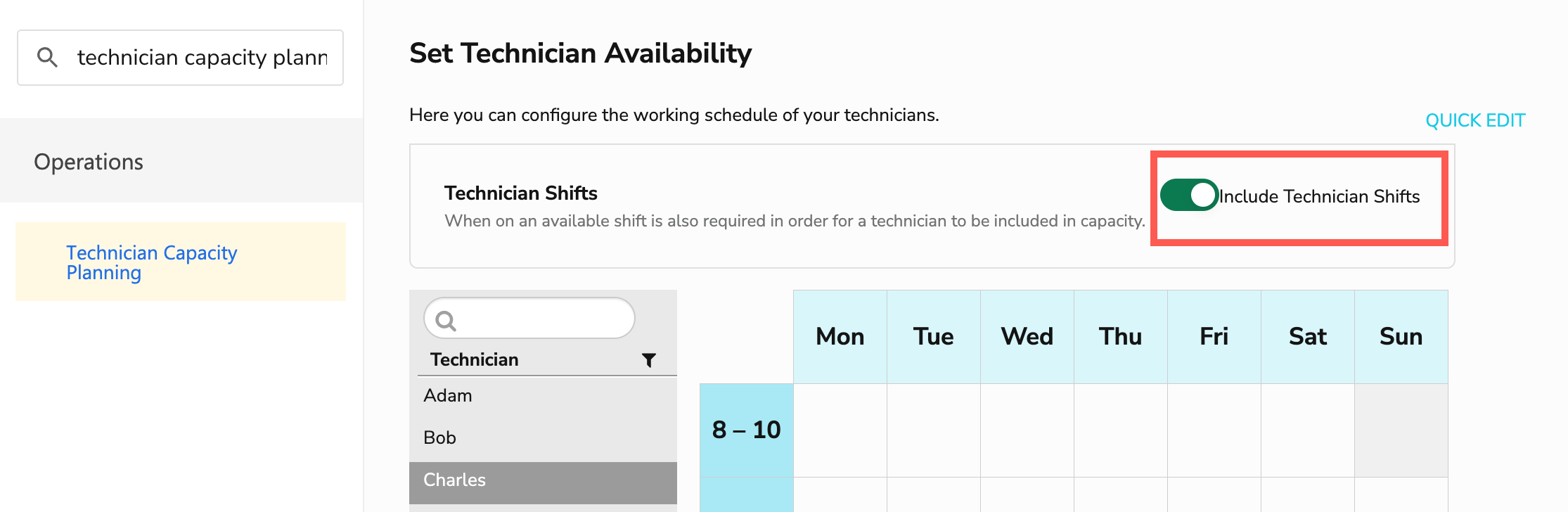This screenshot has height=512, width=1568.
Task: Select the Operations section in the sidebar
Action: [88, 162]
